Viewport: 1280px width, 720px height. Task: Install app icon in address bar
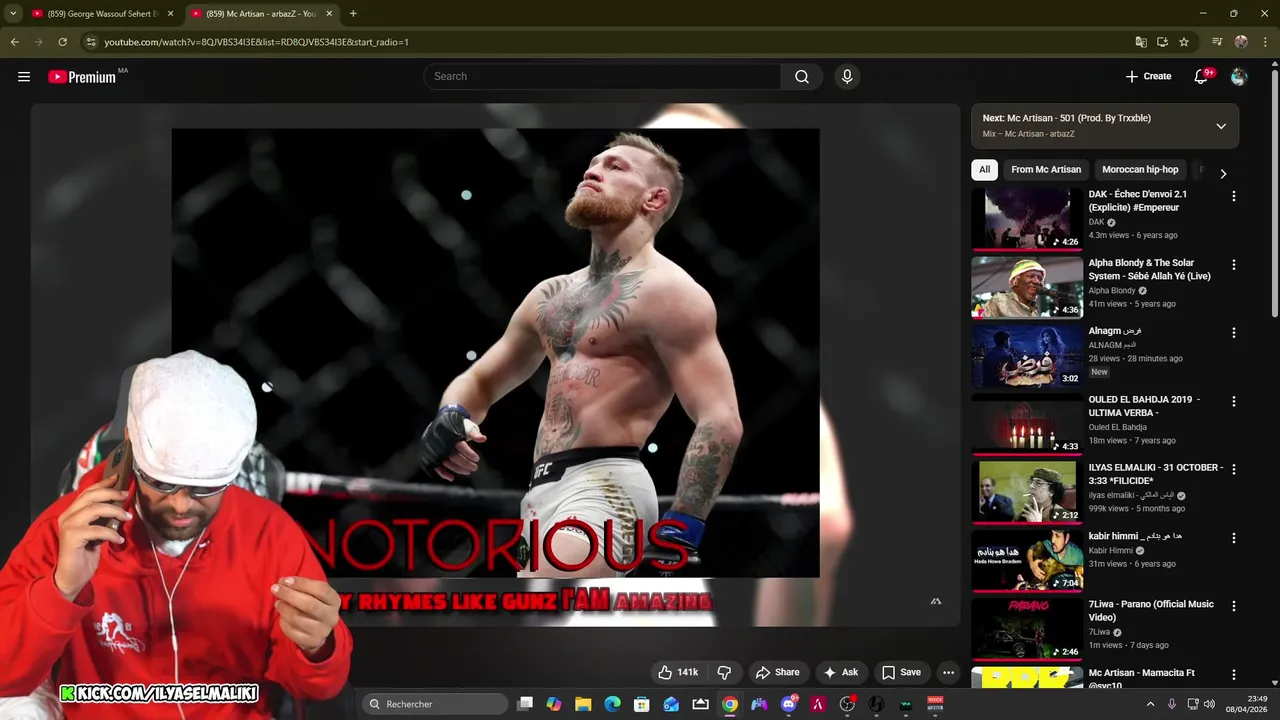point(1162,42)
